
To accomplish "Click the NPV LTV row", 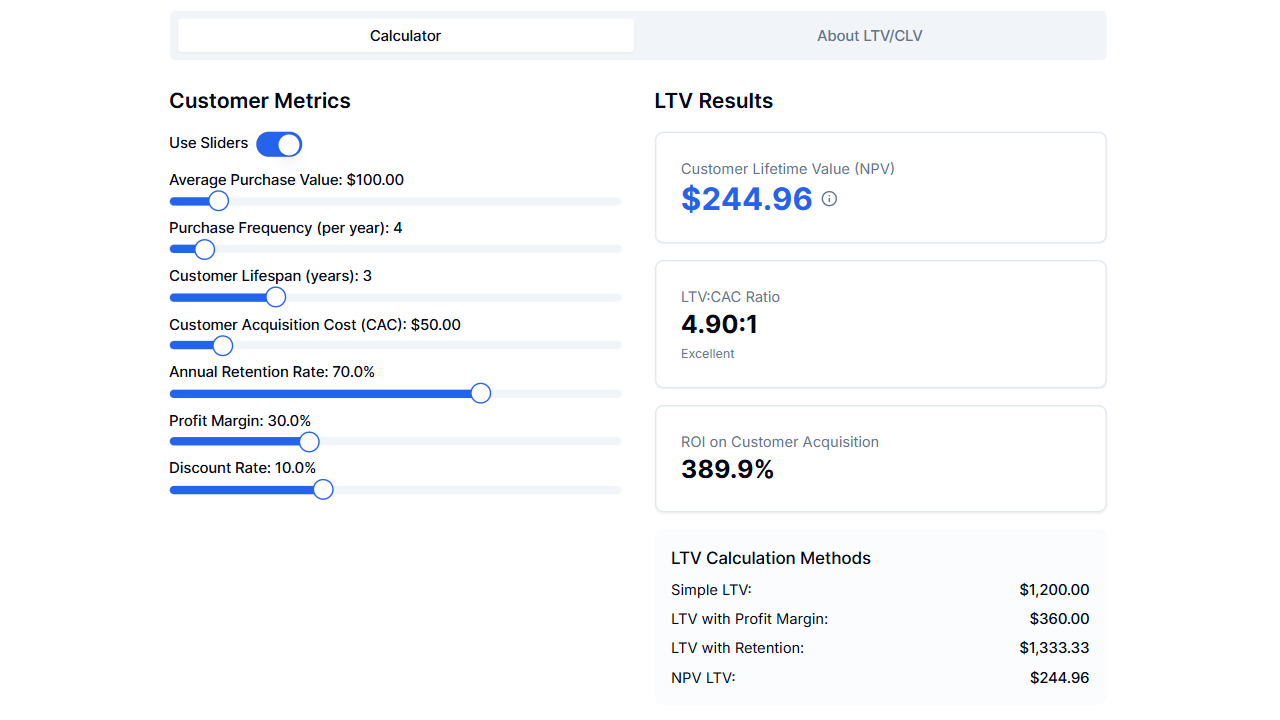I will 880,677.
